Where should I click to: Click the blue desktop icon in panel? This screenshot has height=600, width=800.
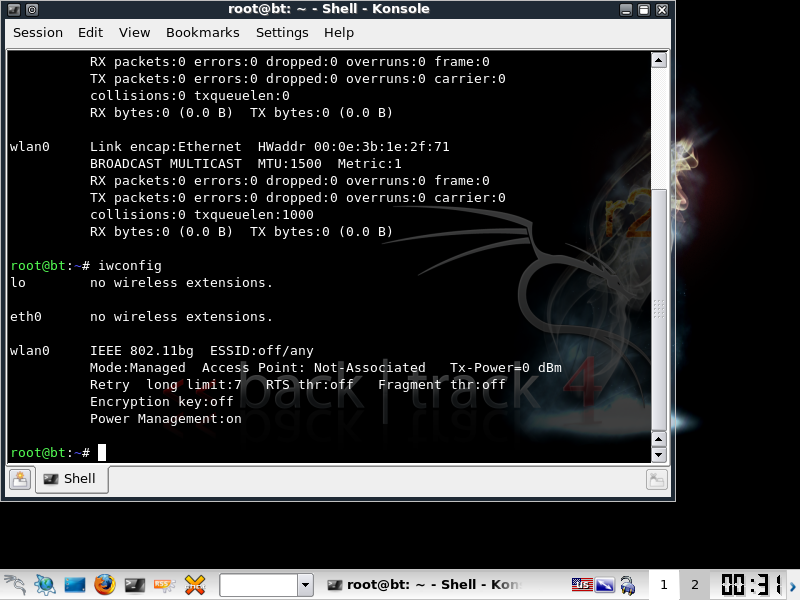pos(75,584)
